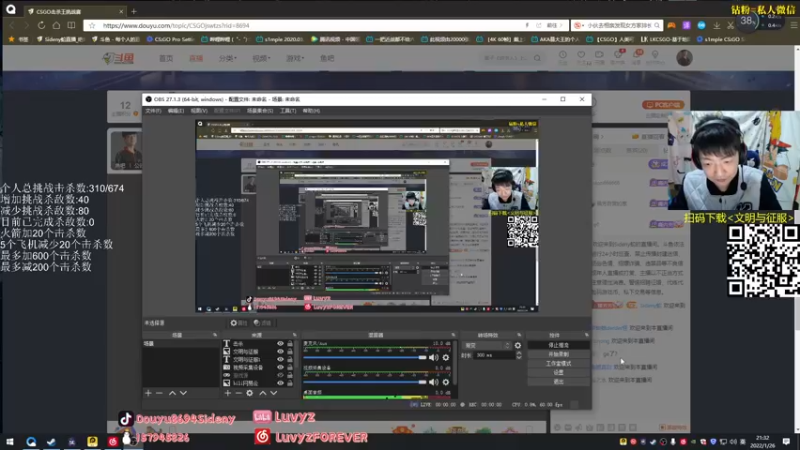800x450 pixels.
Task: Open OBS View menu
Action: (x=199, y=111)
